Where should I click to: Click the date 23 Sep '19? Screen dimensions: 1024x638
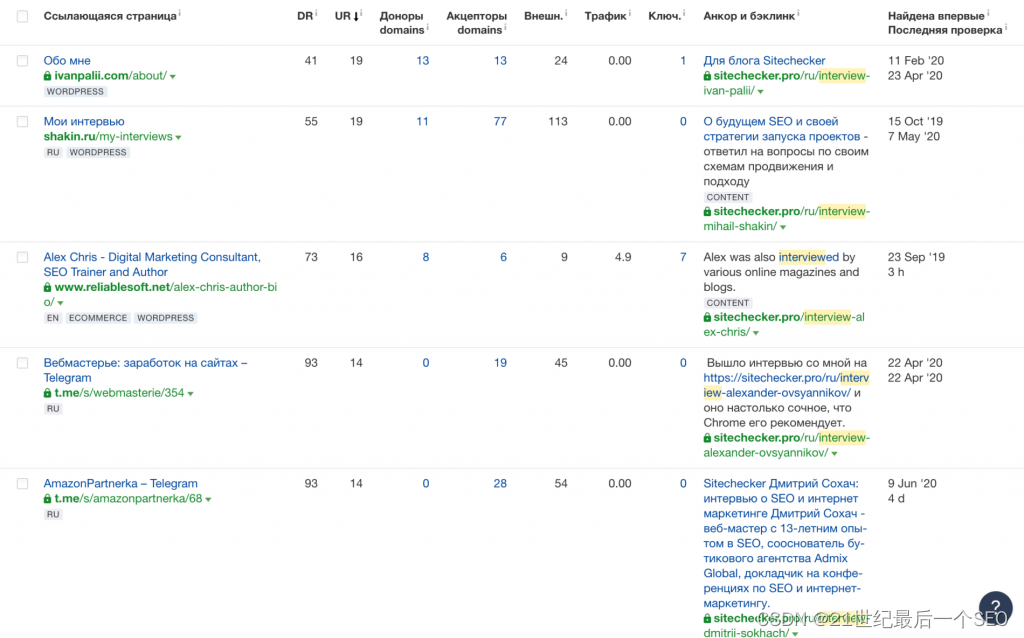(x=916, y=257)
